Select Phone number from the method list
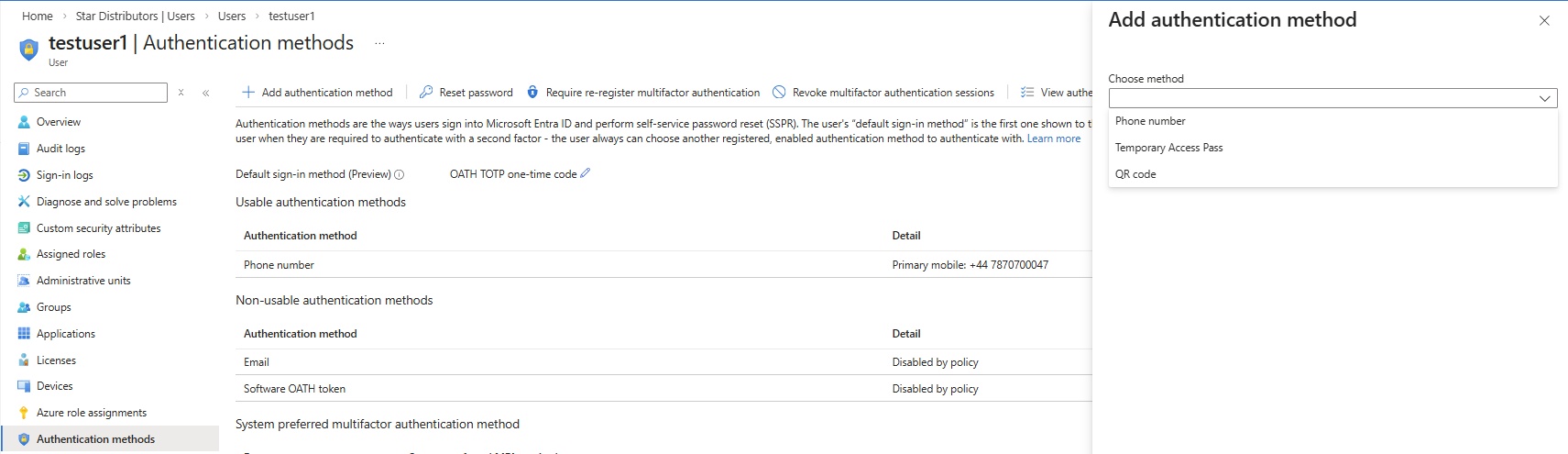Viewport: 1568px width, 454px height. pyautogui.click(x=1150, y=121)
